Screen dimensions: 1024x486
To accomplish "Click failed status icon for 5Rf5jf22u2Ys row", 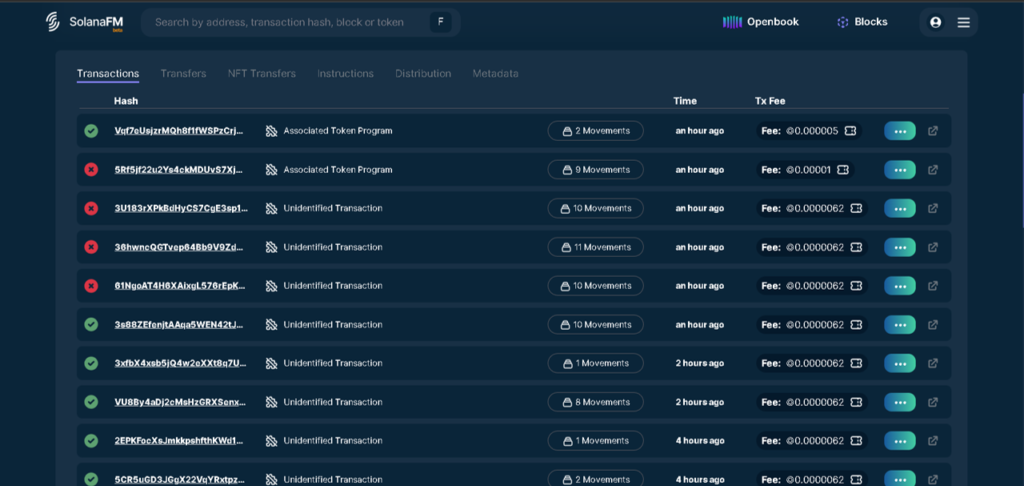I will click(x=91, y=170).
